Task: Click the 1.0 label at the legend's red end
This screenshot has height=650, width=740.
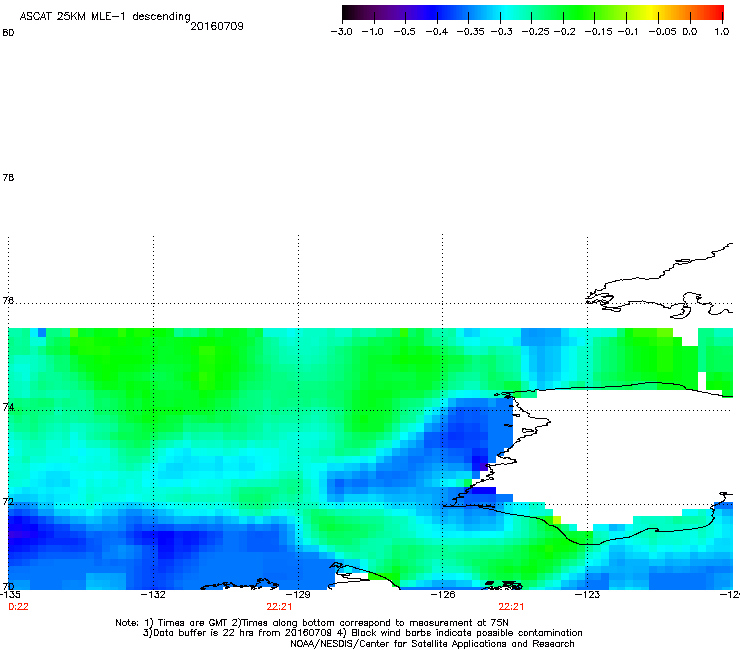Action: point(722,32)
